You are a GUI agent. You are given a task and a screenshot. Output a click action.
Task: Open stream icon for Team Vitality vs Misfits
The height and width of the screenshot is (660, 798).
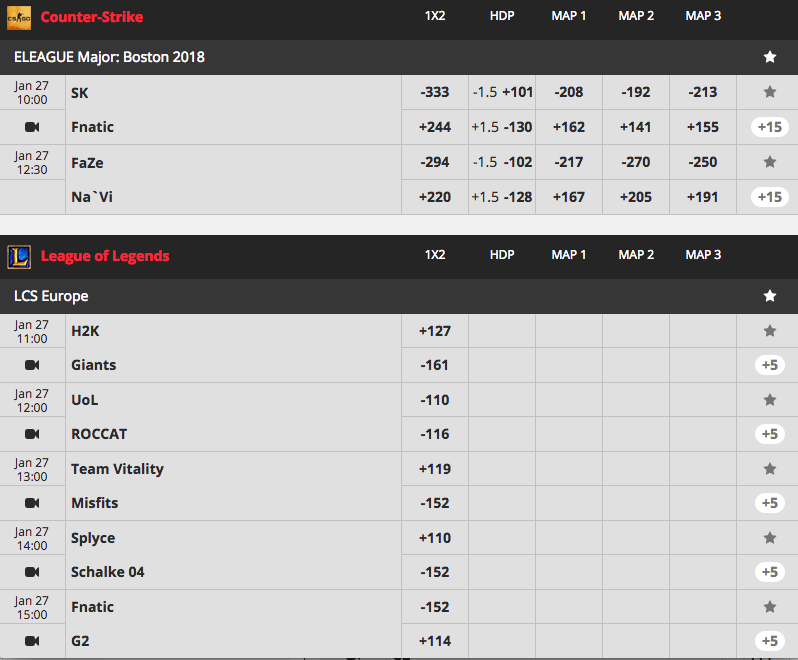click(x=32, y=503)
